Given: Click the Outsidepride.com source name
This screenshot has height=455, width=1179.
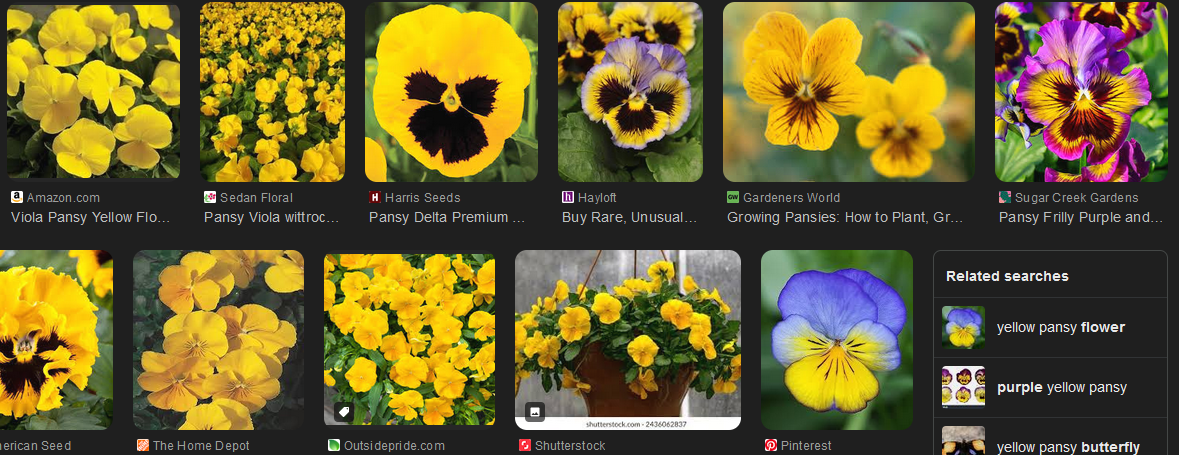Looking at the screenshot, I should click(x=395, y=446).
